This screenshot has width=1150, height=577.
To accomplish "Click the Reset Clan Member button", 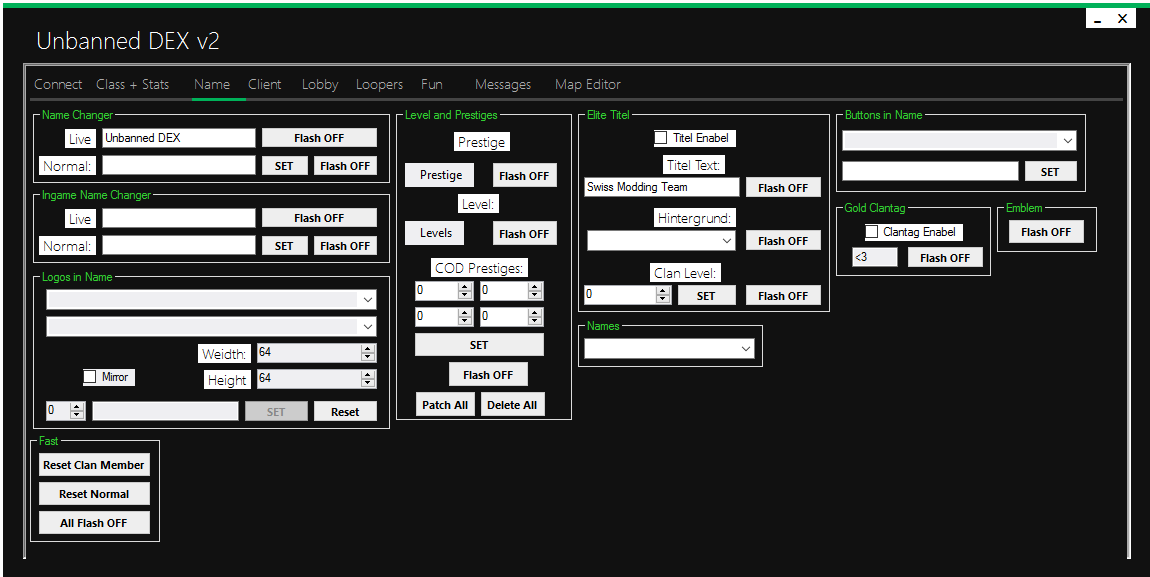I will (94, 465).
